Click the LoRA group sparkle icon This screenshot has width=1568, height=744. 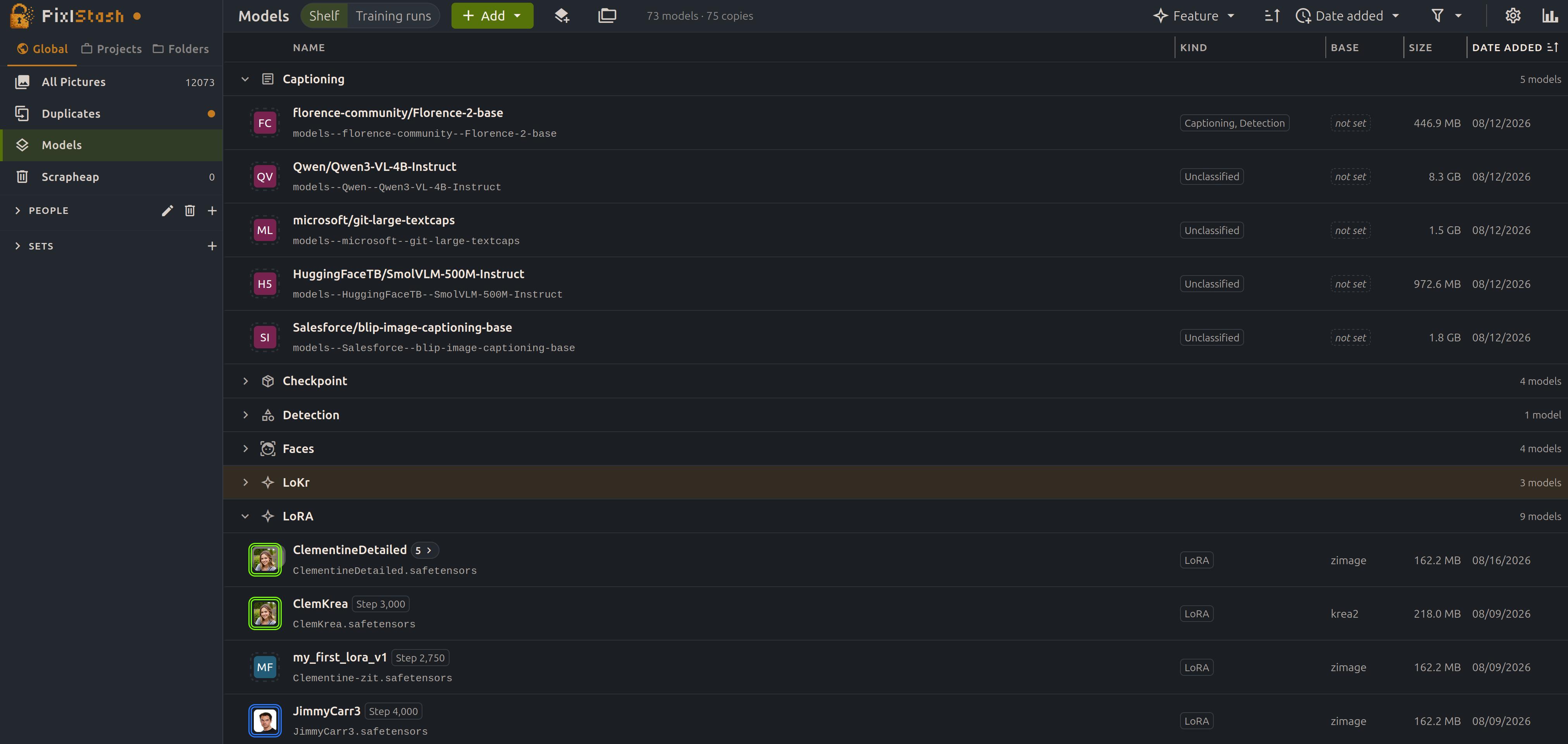(268, 516)
